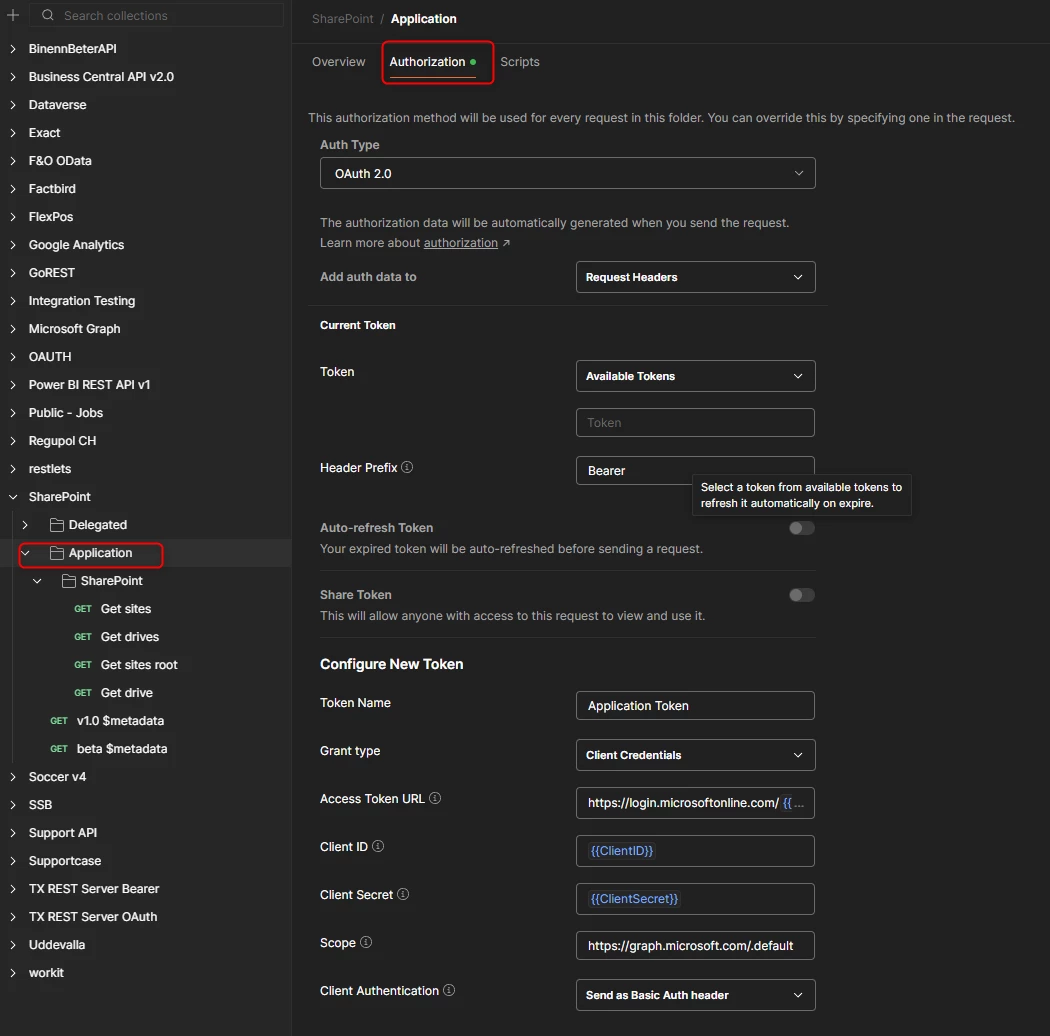The width and height of the screenshot is (1050, 1036).
Task: Select the Supportcase collection
Action: 65,861
